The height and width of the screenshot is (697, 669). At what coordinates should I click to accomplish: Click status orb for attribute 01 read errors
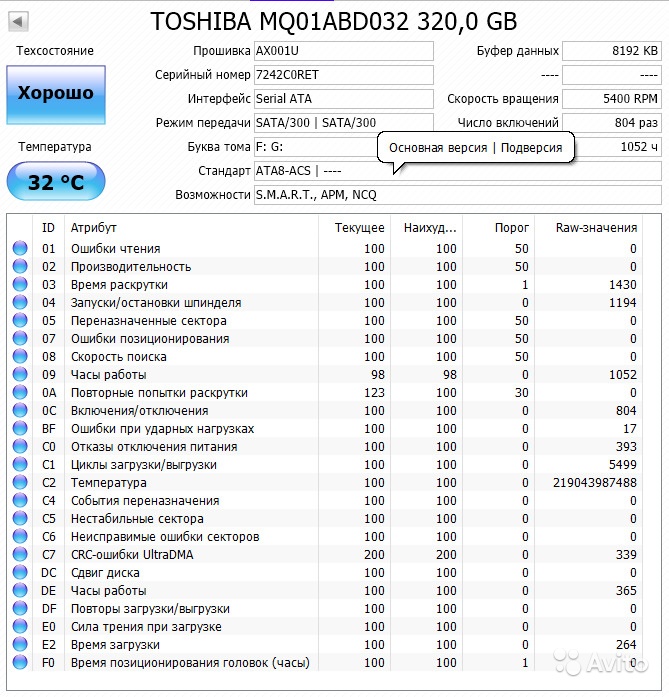pos(20,248)
